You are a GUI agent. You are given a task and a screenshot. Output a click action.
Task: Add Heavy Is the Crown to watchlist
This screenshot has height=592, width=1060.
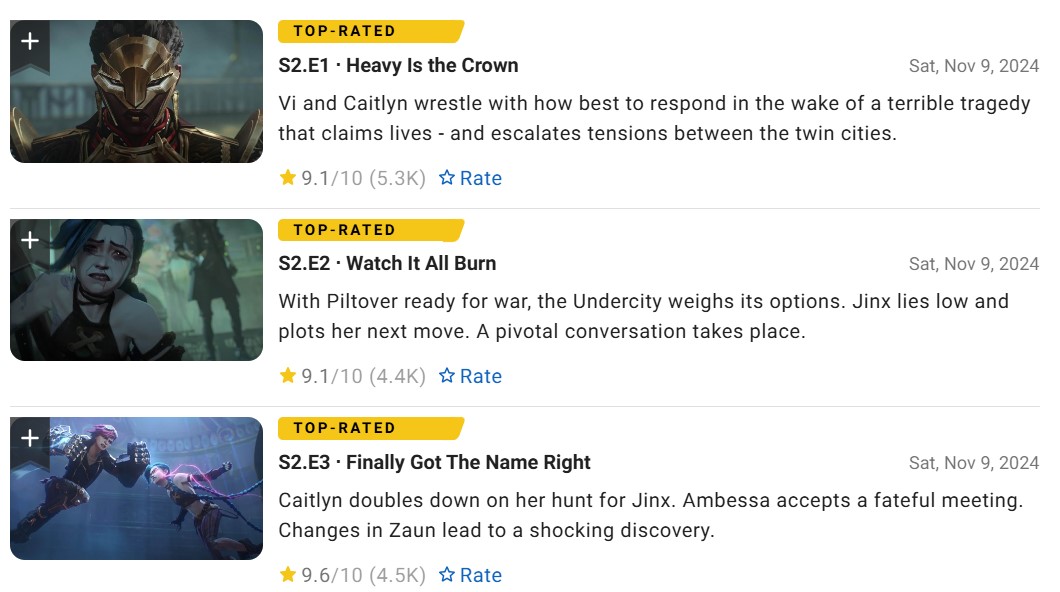(x=30, y=43)
